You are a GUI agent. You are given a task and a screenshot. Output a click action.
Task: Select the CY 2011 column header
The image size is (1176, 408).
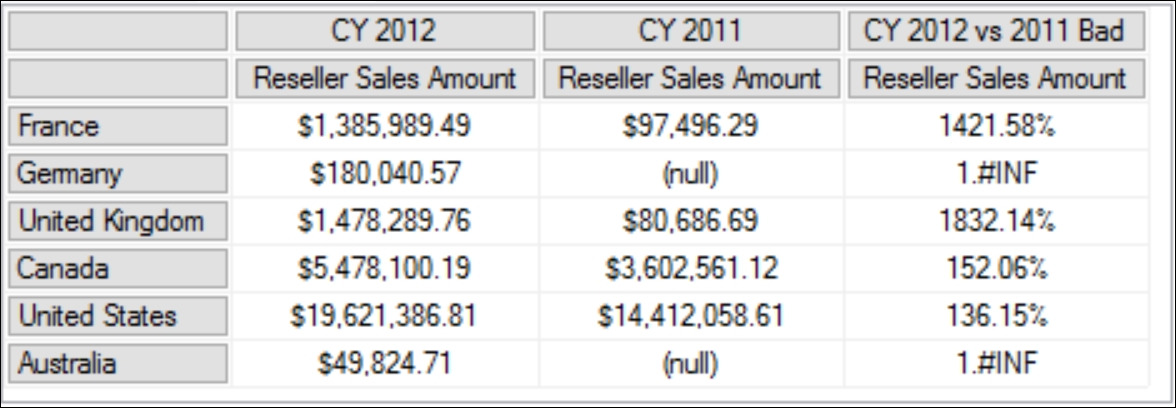[x=692, y=31]
